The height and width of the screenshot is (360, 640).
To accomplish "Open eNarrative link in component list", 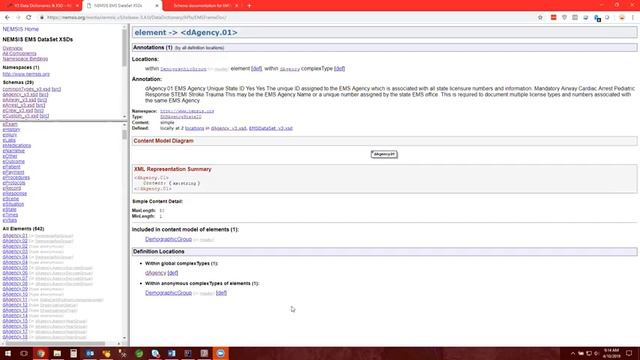I will [13, 151].
